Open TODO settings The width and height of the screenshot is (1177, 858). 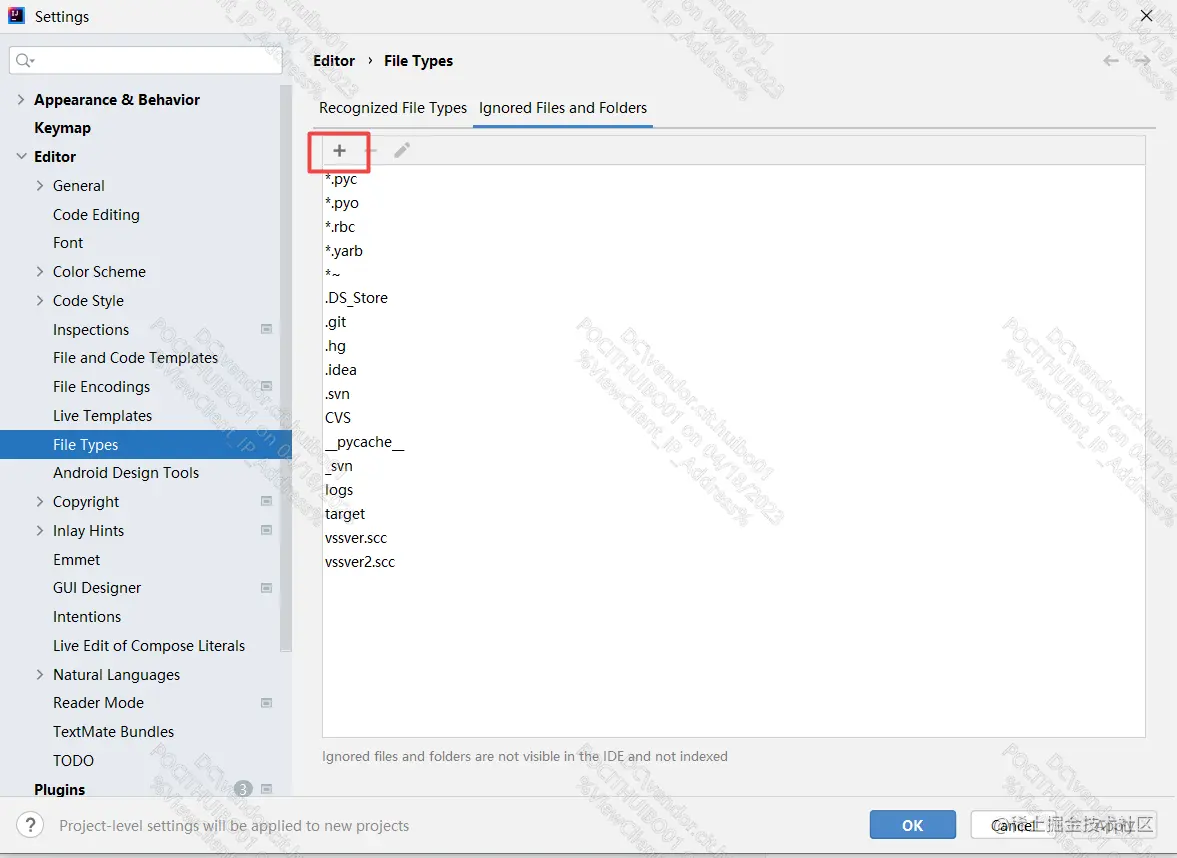[73, 760]
